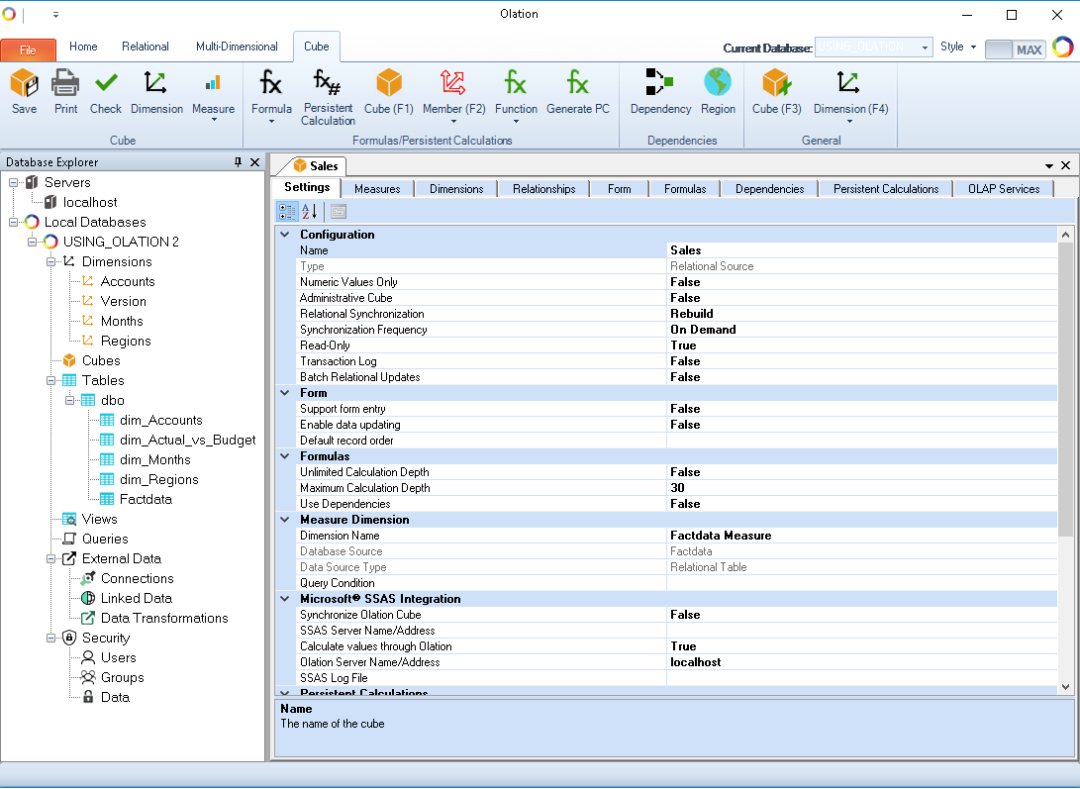Select the Factdata table in explorer

coord(145,499)
